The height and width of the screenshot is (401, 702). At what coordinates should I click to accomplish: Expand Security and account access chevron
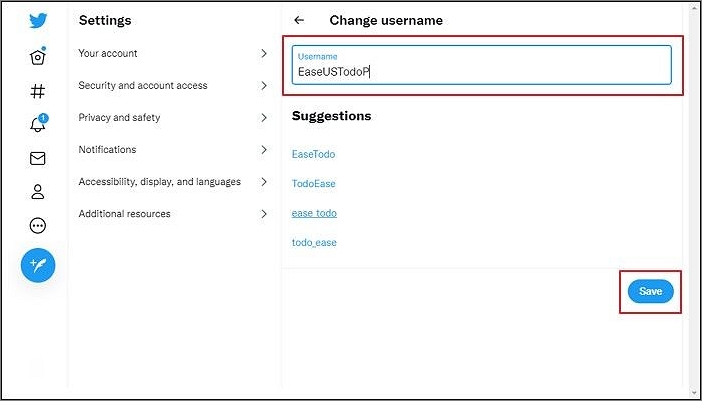coord(264,85)
